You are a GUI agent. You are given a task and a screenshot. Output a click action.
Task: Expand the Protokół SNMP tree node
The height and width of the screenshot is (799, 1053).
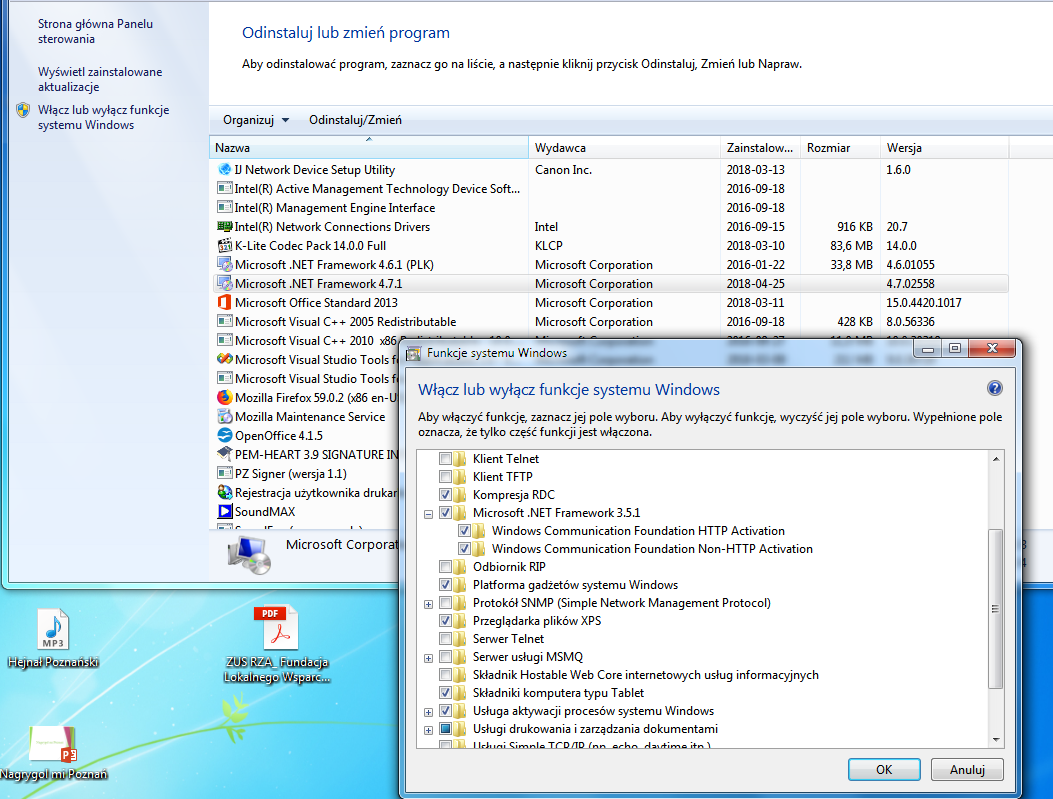pos(429,603)
